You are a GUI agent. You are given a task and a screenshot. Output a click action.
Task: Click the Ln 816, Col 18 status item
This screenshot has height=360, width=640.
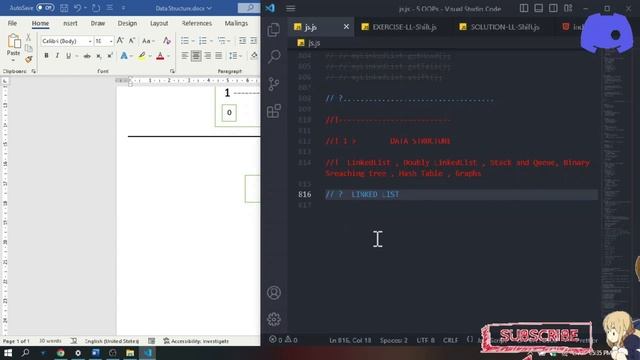[350, 340]
